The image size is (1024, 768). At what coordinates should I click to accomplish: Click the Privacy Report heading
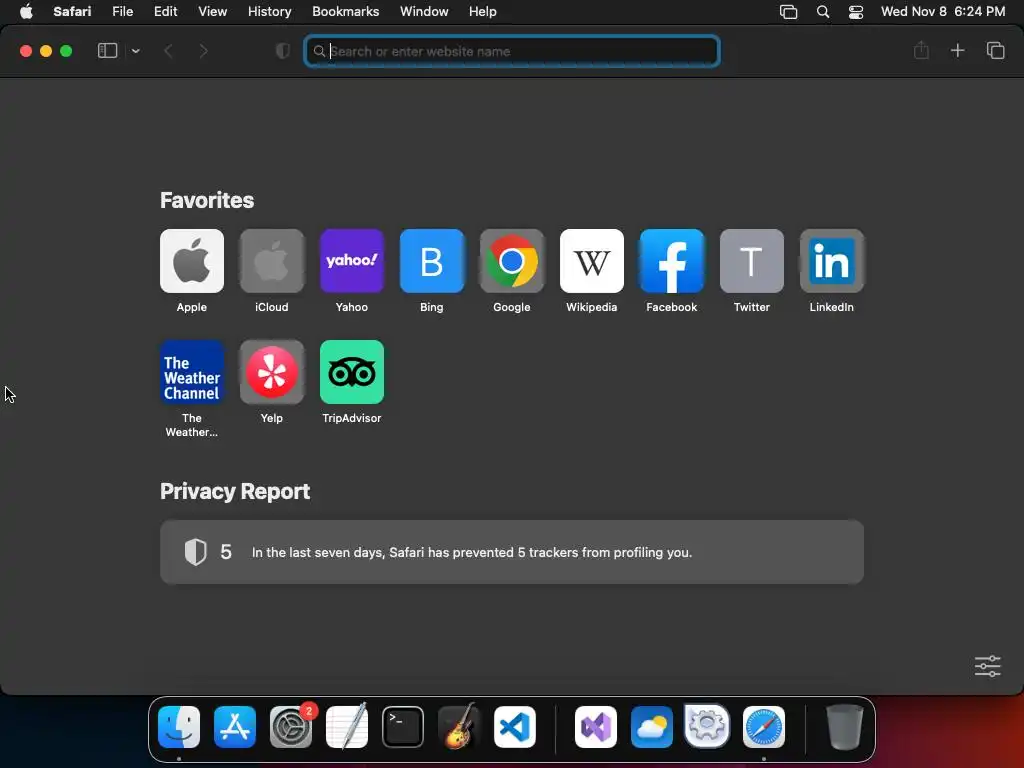(235, 491)
